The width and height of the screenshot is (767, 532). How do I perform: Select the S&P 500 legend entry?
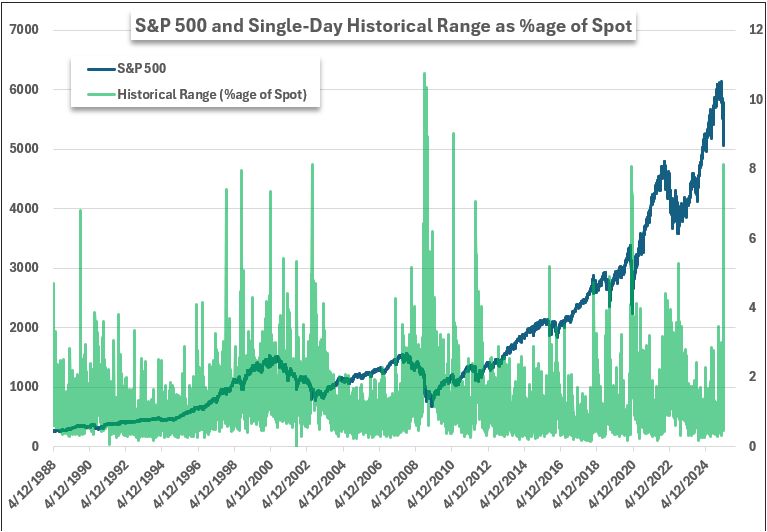(x=127, y=68)
